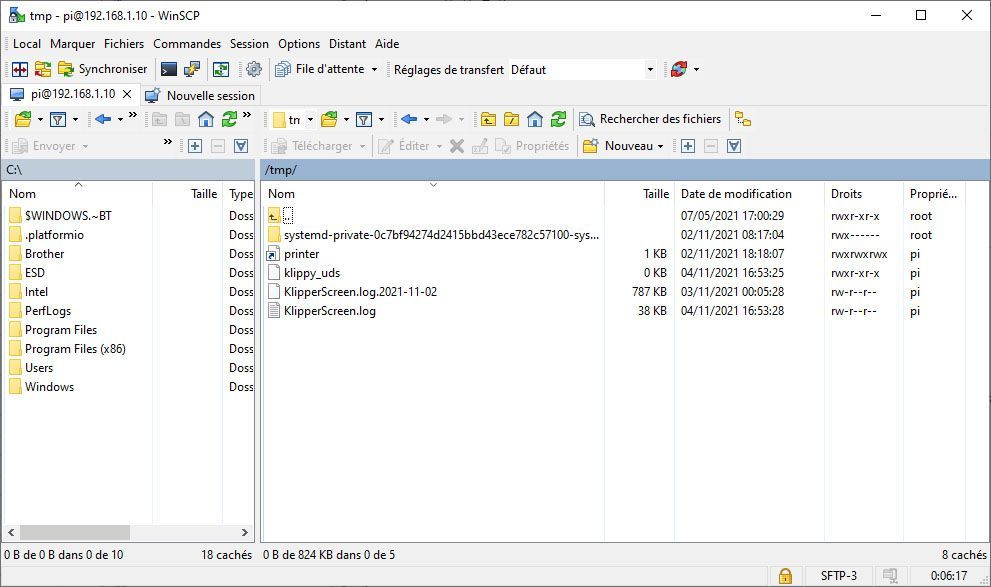The width and height of the screenshot is (991, 587).
Task: Click the SFTP-3 protocol status entry
Action: click(x=839, y=576)
